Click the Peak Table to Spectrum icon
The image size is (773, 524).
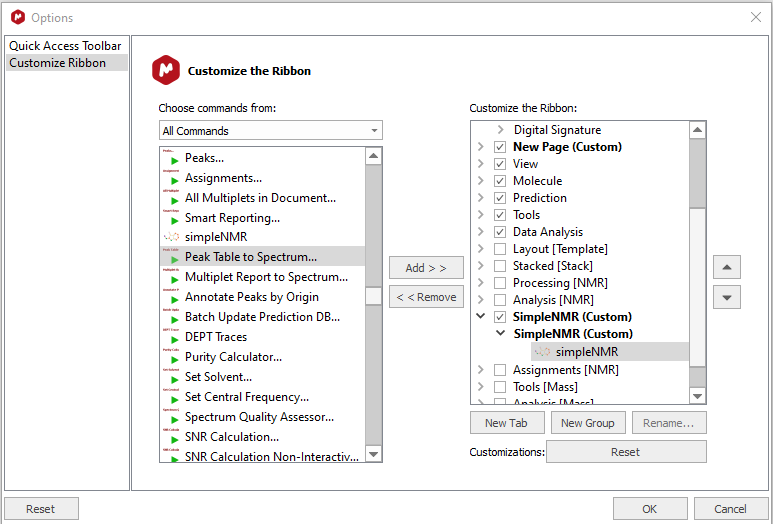[171, 257]
